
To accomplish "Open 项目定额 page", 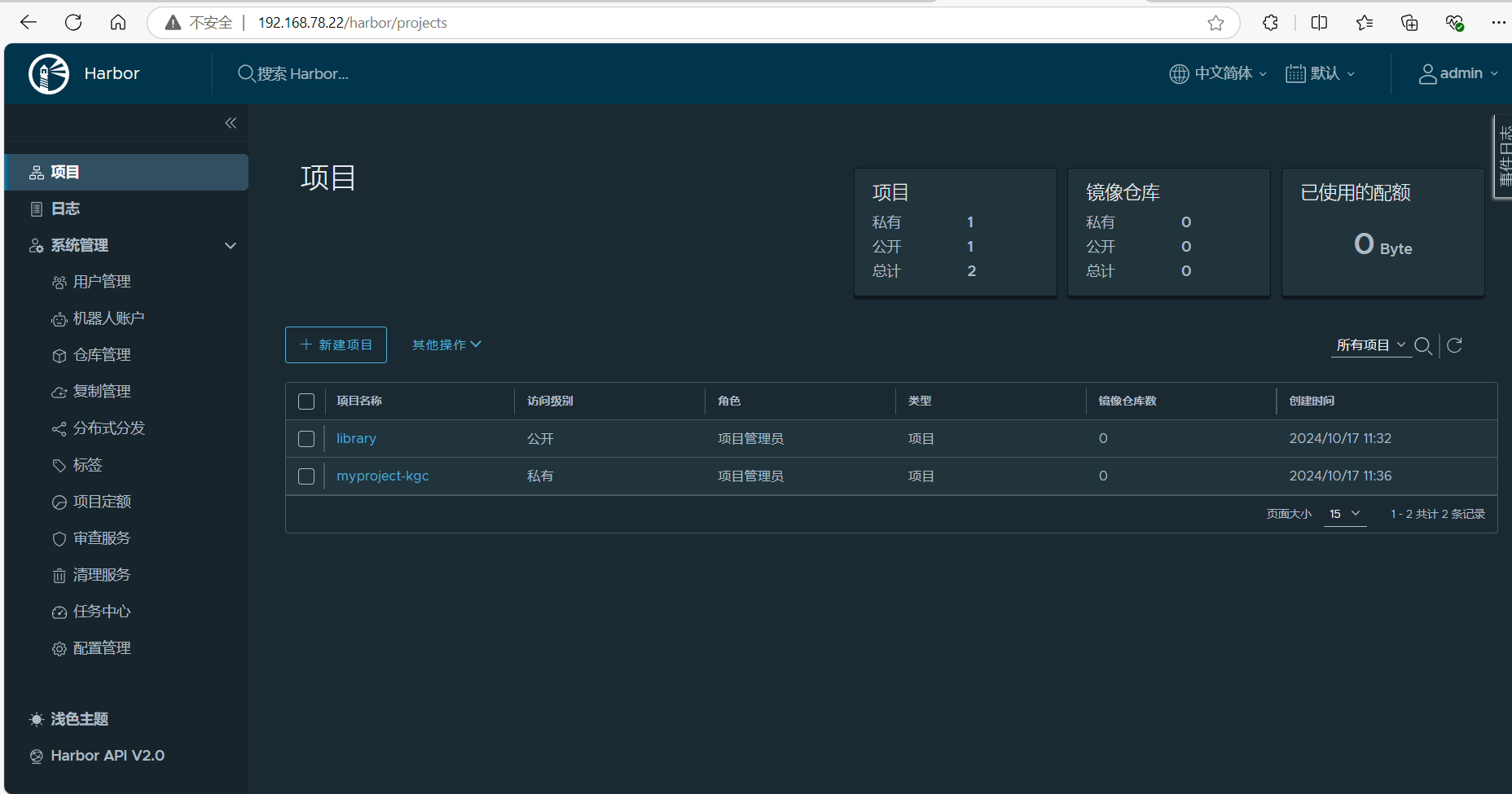I will click(102, 502).
